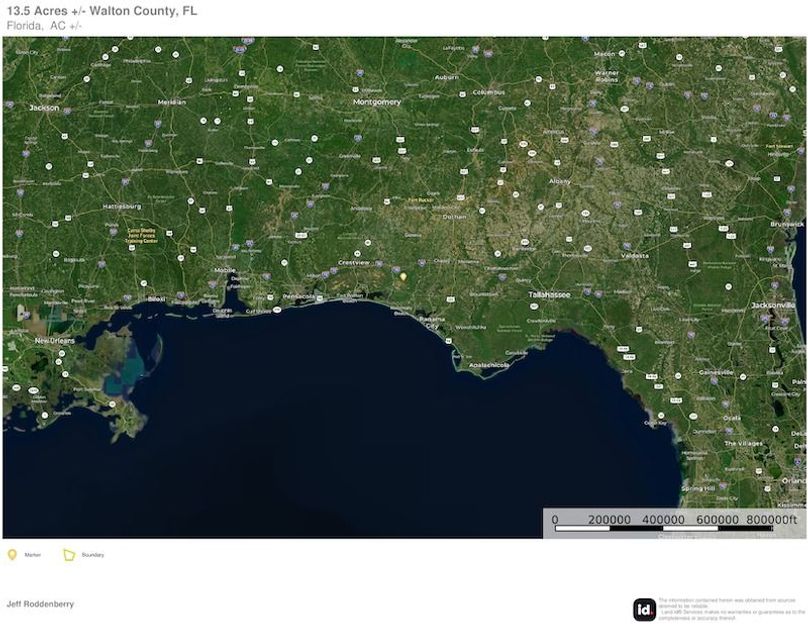
Task: Click the Land id disclaimer text
Action: 731,609
